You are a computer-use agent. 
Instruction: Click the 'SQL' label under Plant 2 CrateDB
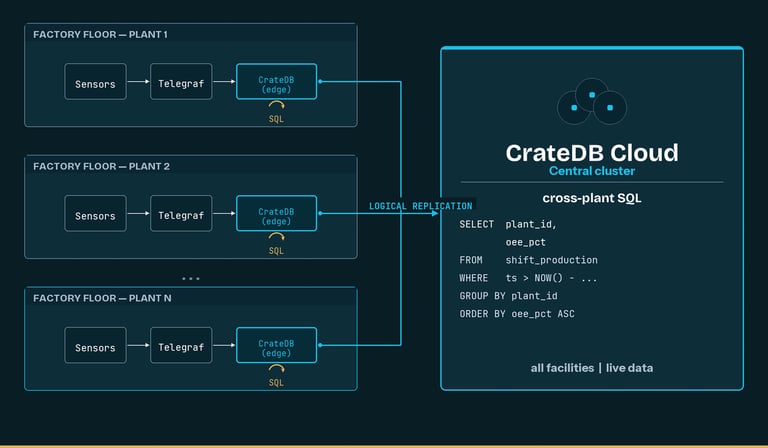click(x=276, y=251)
